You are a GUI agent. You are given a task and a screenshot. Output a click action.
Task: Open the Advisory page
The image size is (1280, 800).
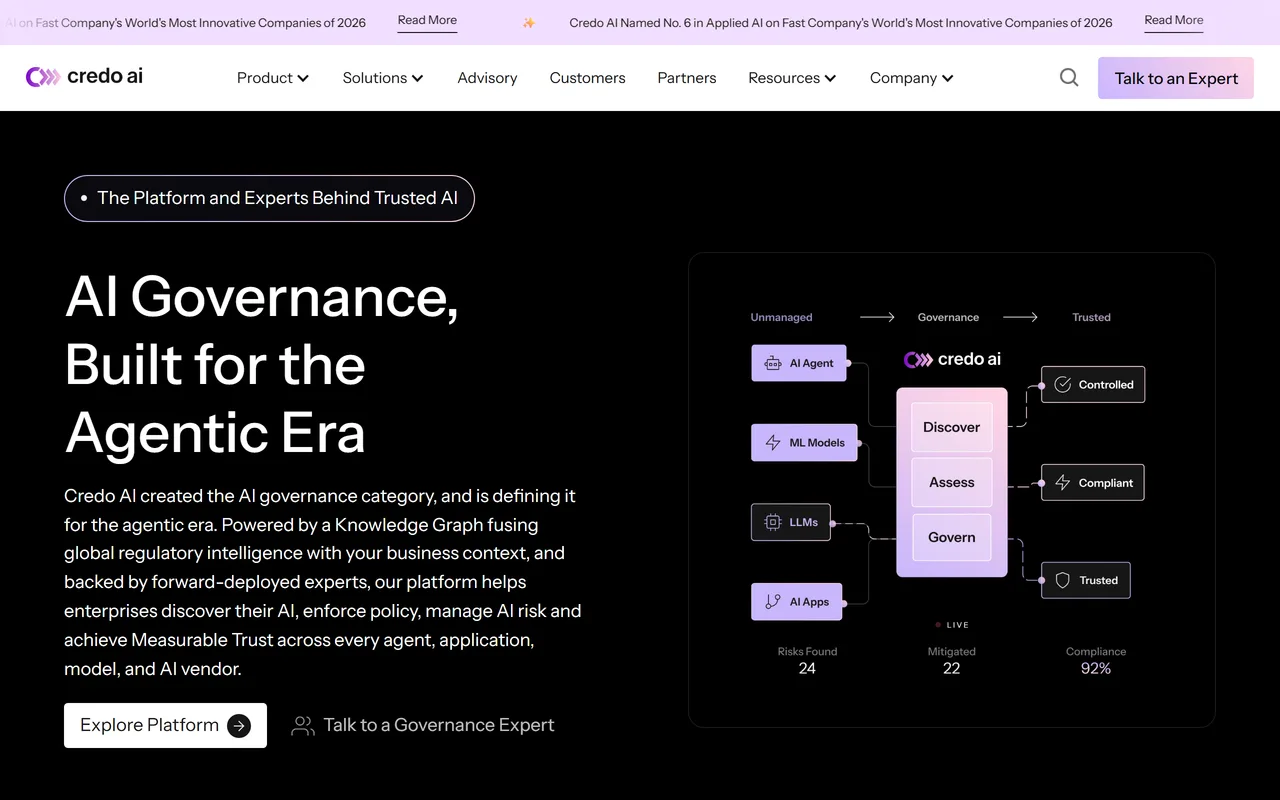point(487,78)
